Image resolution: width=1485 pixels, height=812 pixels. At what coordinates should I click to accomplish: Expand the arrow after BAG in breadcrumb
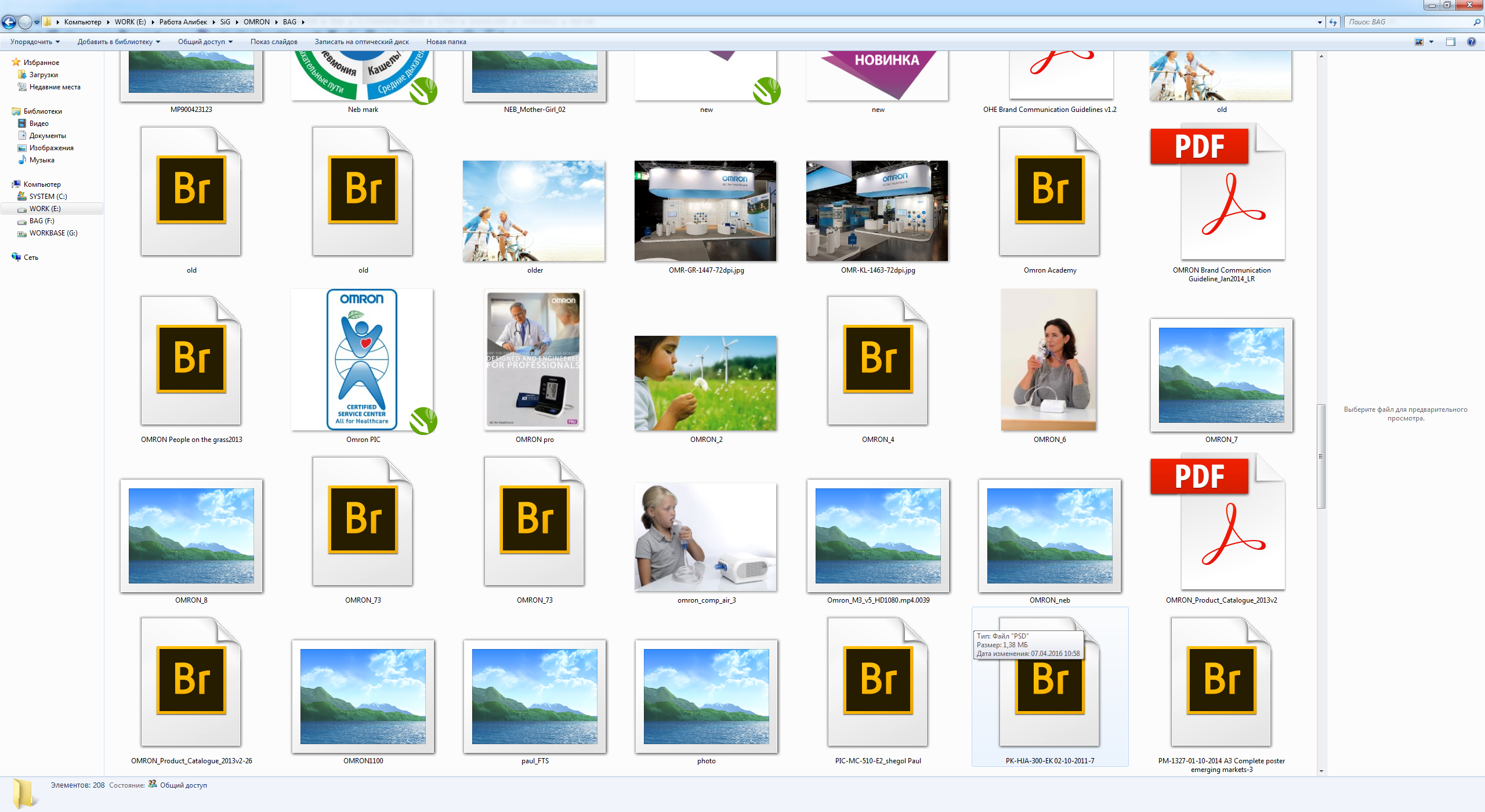click(x=303, y=22)
